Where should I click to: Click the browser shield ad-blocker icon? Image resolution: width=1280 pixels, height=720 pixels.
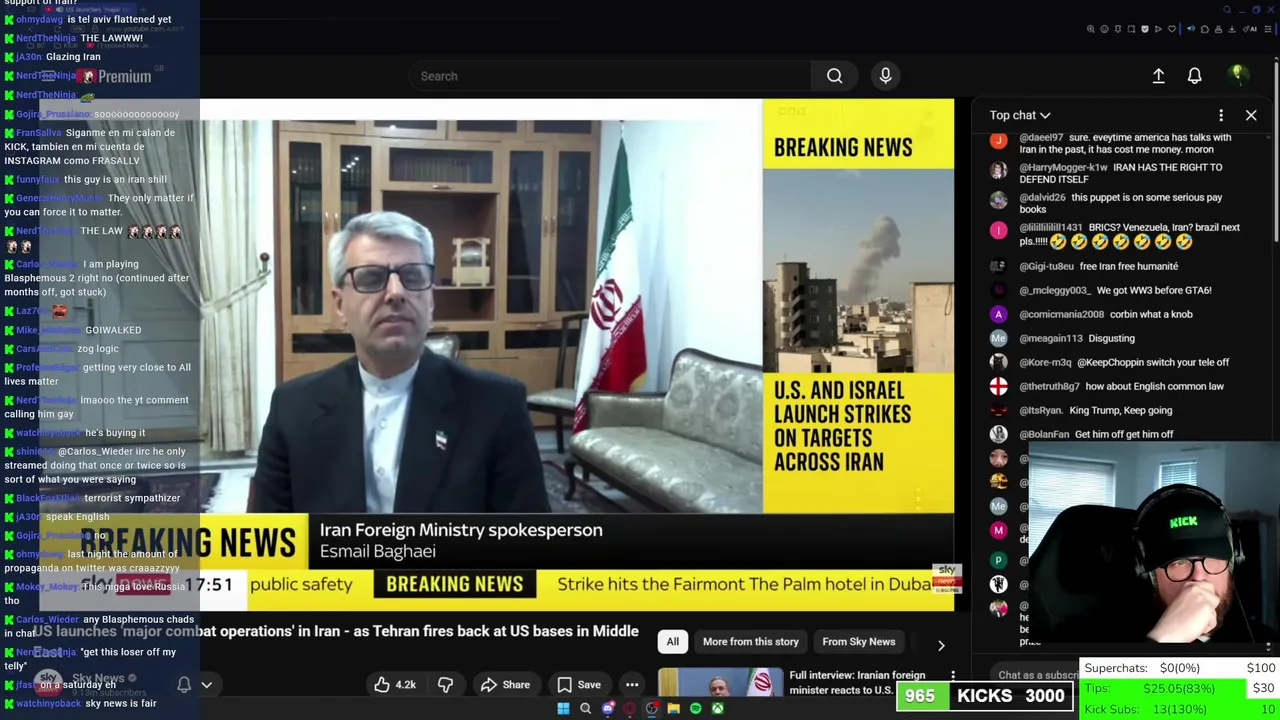pos(1145,29)
